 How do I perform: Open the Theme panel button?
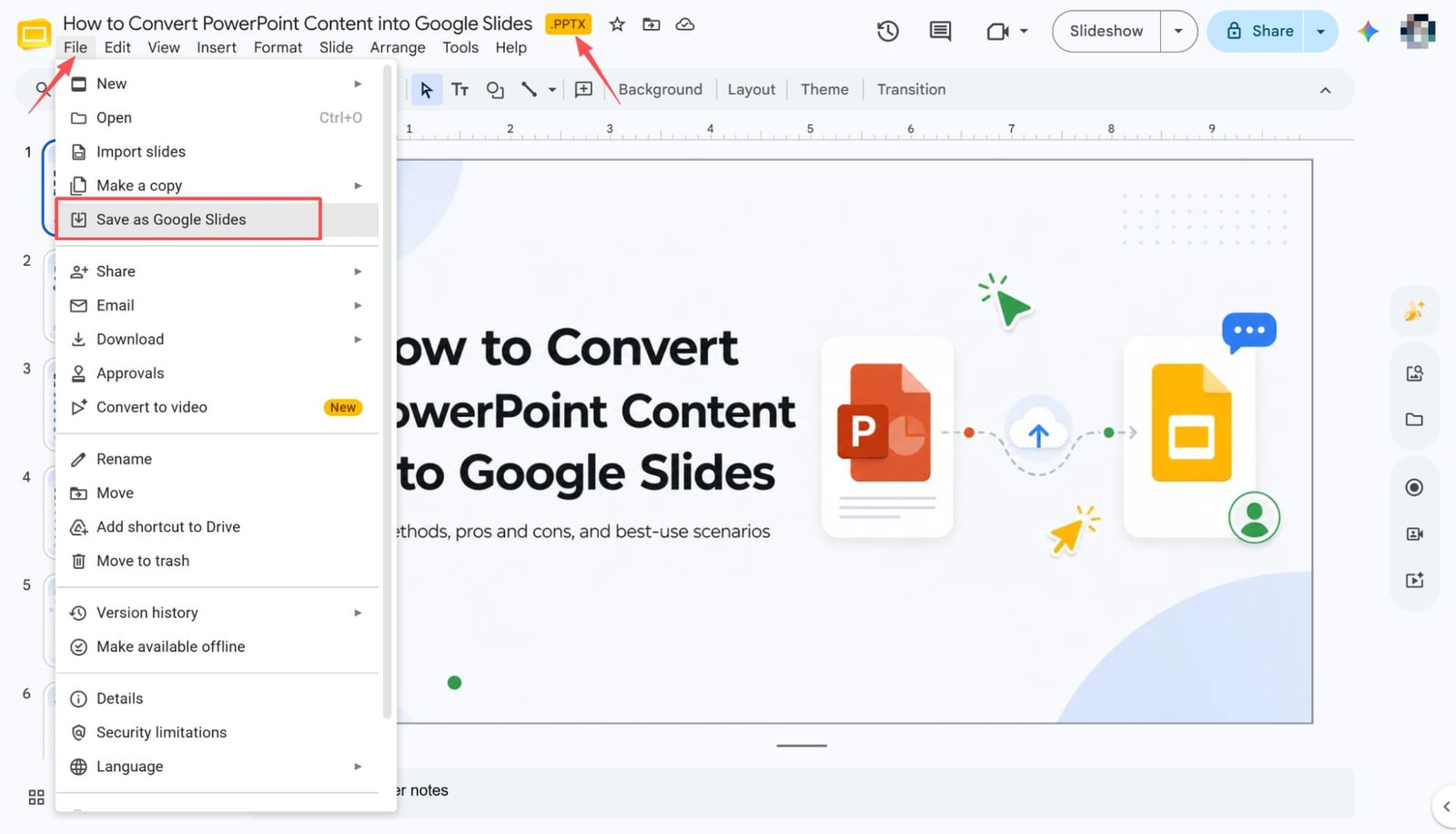click(824, 89)
